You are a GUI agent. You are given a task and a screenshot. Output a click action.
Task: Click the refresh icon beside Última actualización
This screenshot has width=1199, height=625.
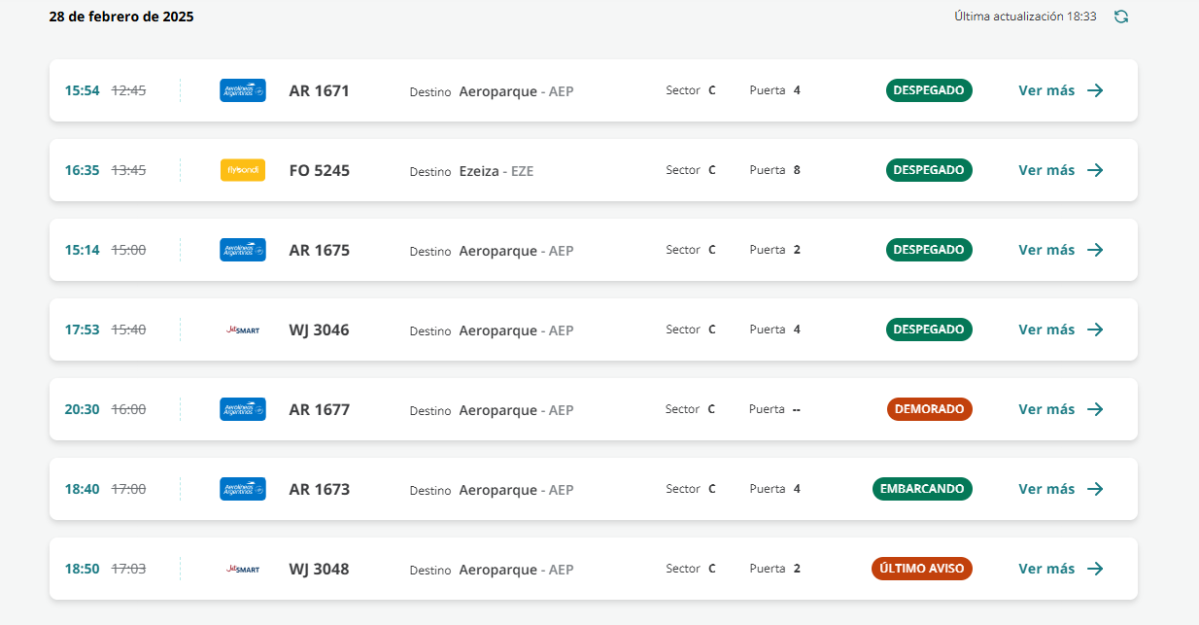[x=1121, y=17]
